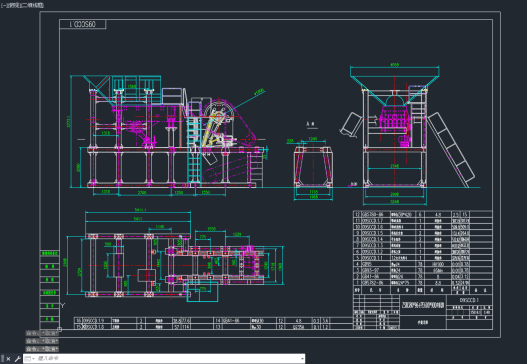Expand the recent commands dropdown
This screenshot has width=527, height=364.
(30, 359)
